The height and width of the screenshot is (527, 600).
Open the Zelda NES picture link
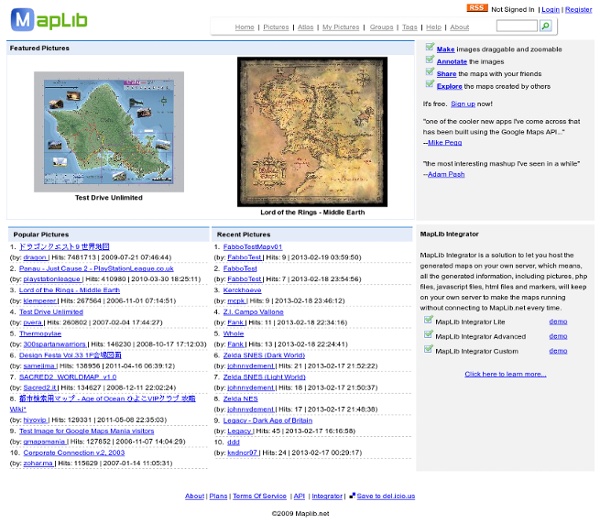(x=240, y=399)
